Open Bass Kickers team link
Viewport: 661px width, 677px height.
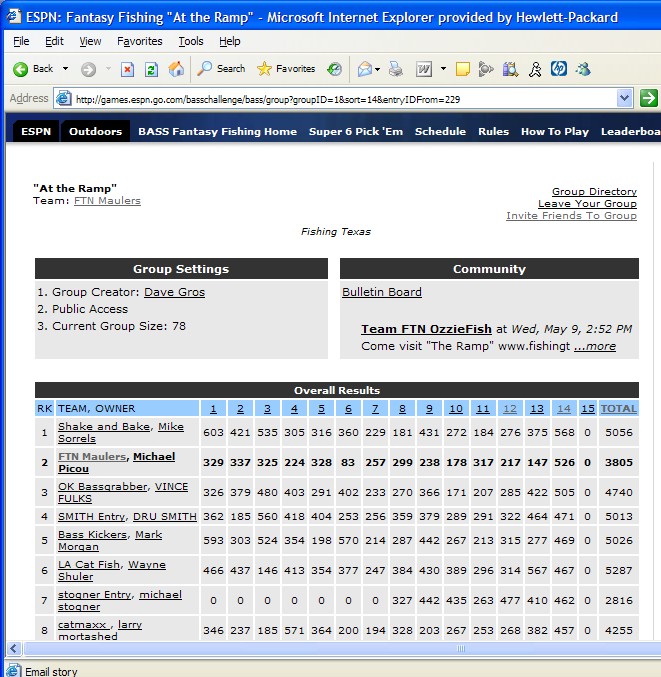click(92, 535)
